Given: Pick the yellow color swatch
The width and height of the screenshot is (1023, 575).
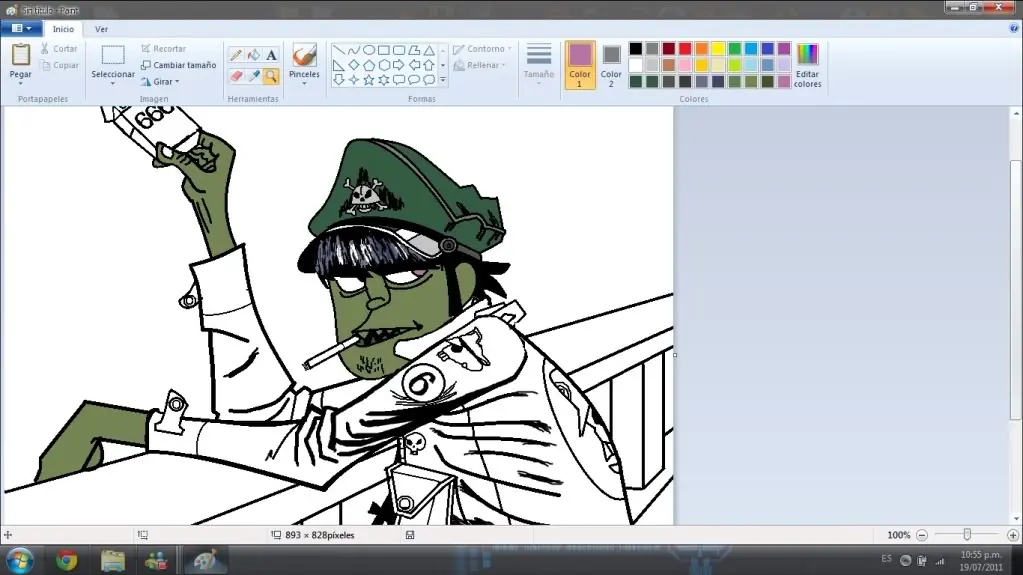Looking at the screenshot, I should 718,49.
